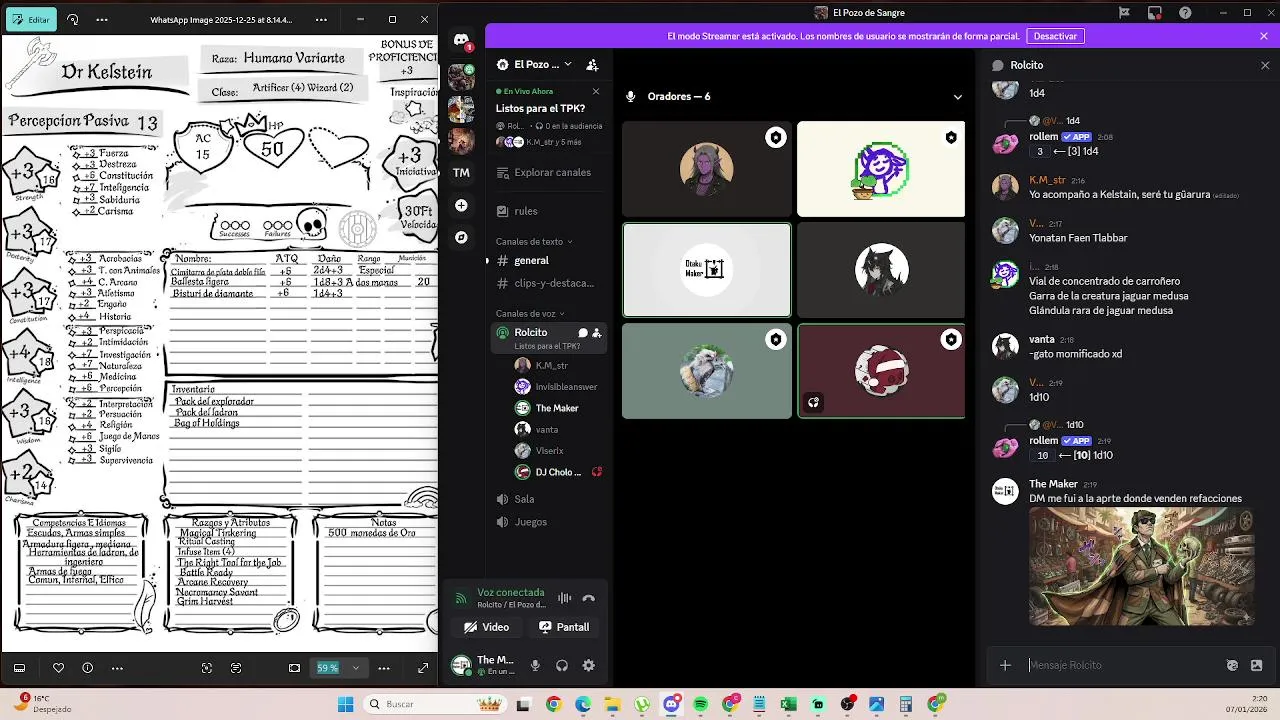Open OBS Studio from the taskbar
Viewport: 1280px width, 720px height.
pos(848,704)
